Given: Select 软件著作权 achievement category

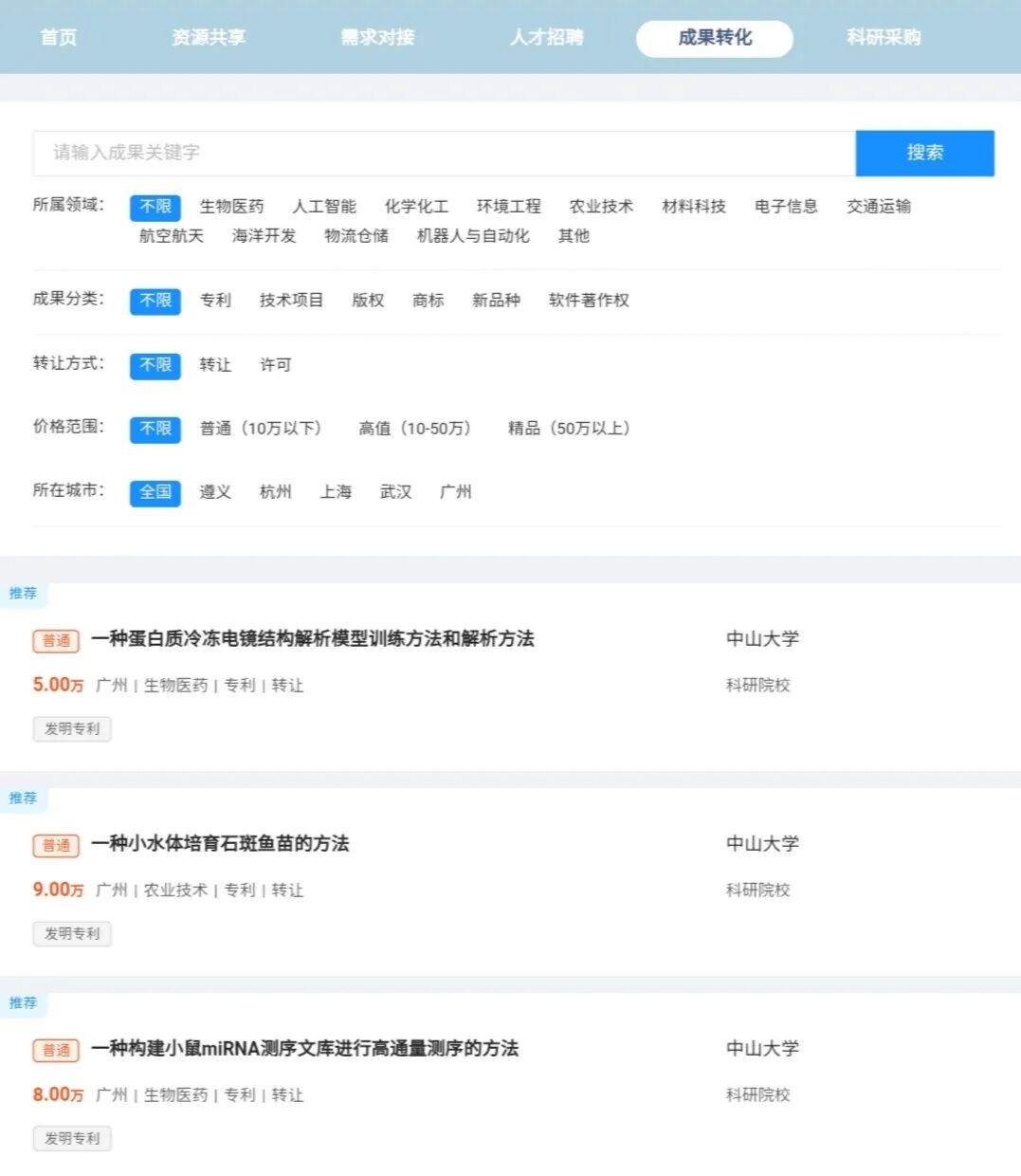Looking at the screenshot, I should tap(588, 301).
